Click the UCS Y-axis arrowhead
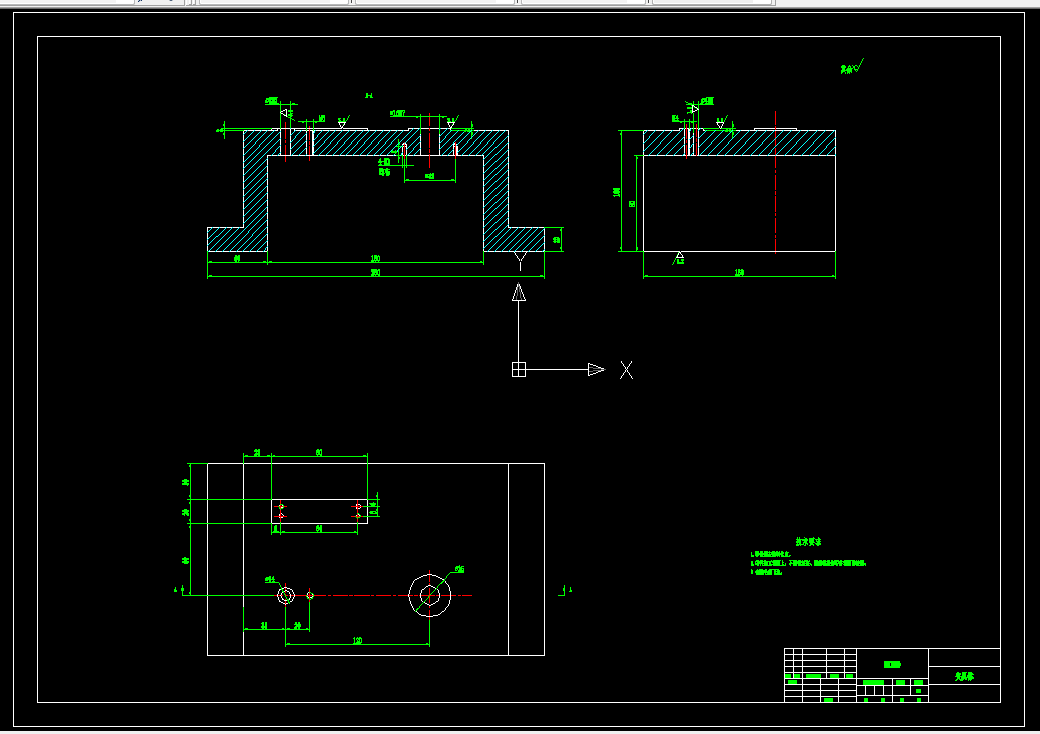This screenshot has height=734, width=1040. click(x=519, y=292)
